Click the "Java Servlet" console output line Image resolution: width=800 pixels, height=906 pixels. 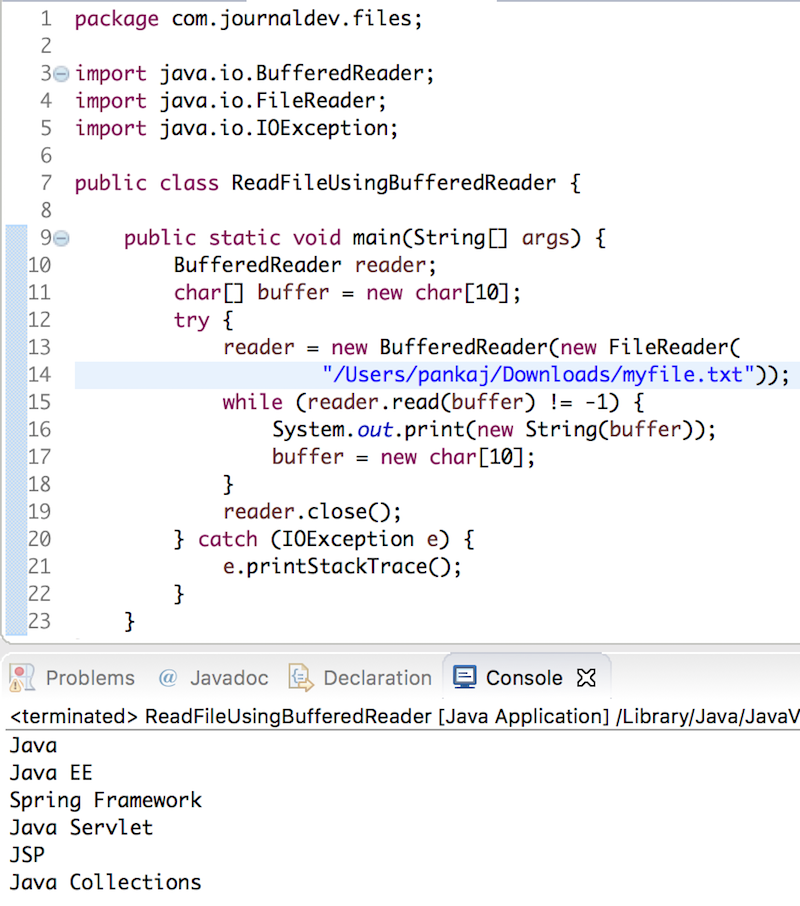pos(81,828)
